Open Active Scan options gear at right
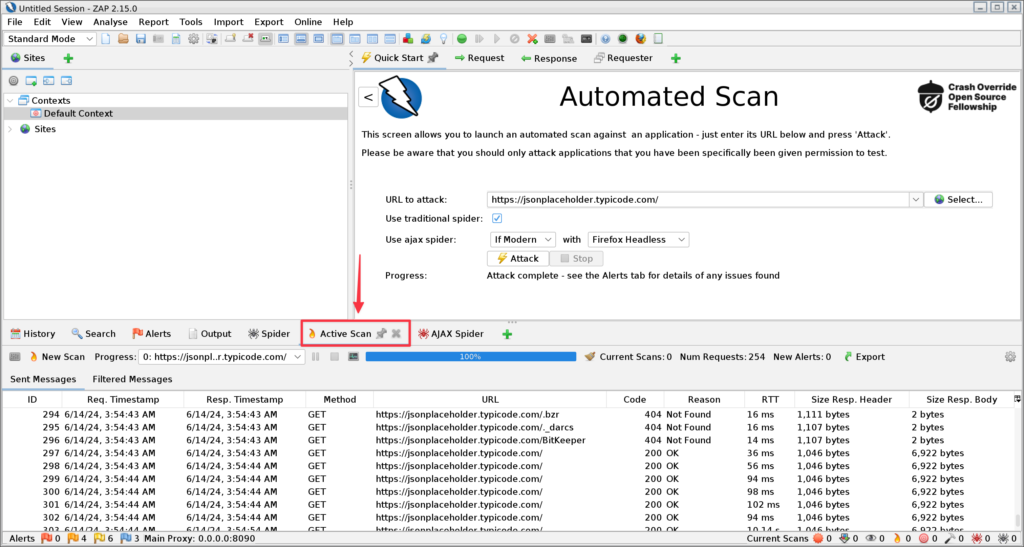The height and width of the screenshot is (547, 1024). (x=1010, y=356)
